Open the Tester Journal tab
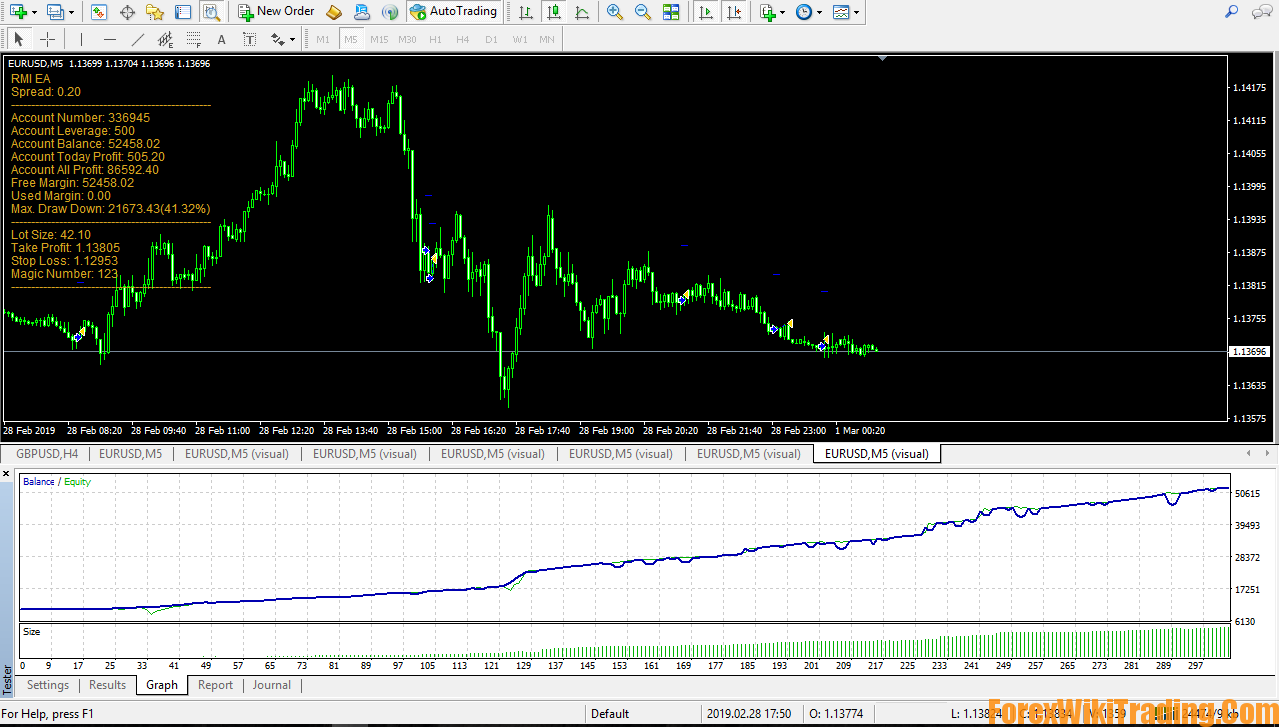 point(272,685)
